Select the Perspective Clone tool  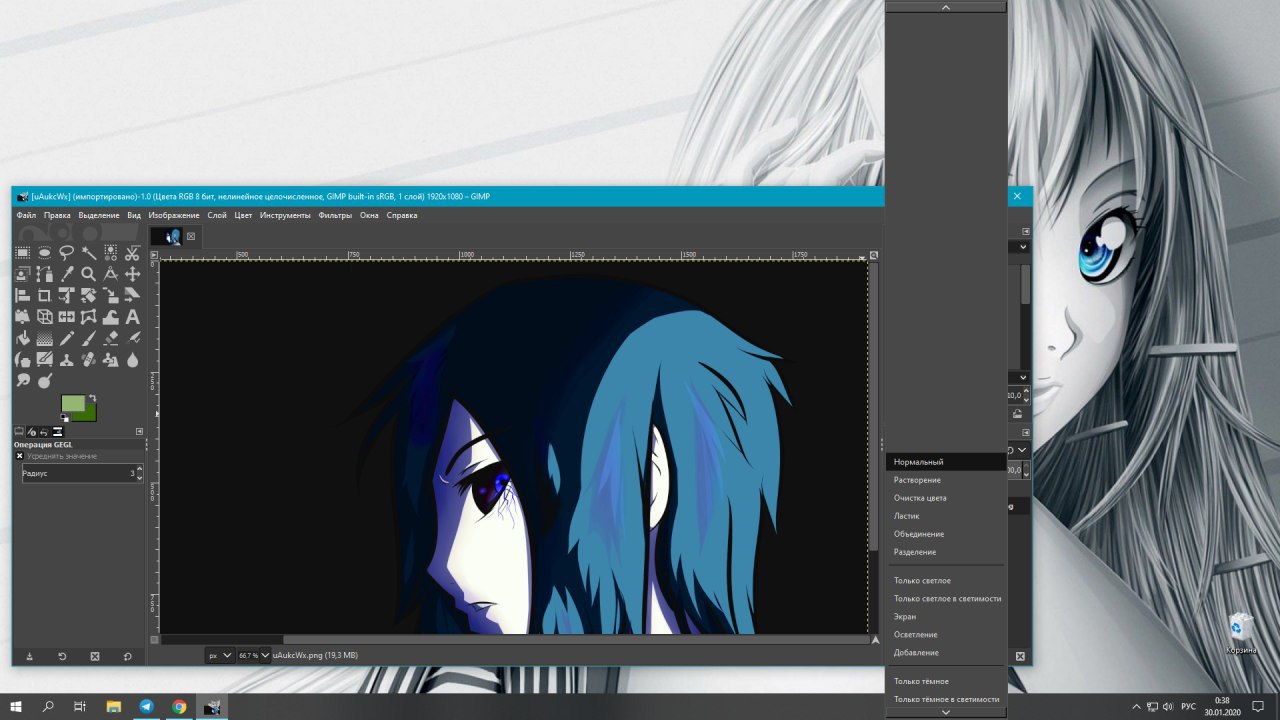tap(111, 359)
